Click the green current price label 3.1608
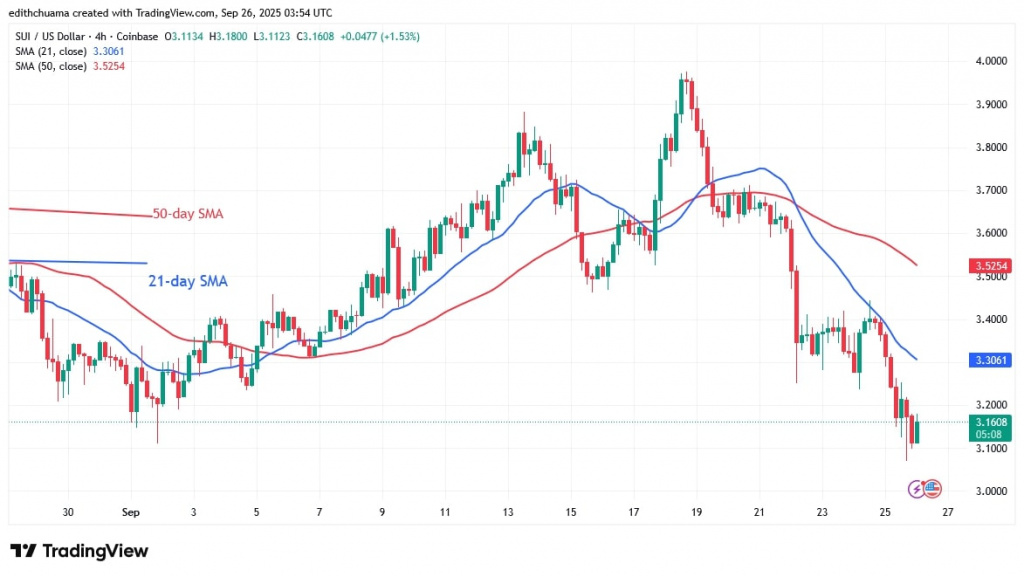The image size is (1024, 577). click(987, 422)
